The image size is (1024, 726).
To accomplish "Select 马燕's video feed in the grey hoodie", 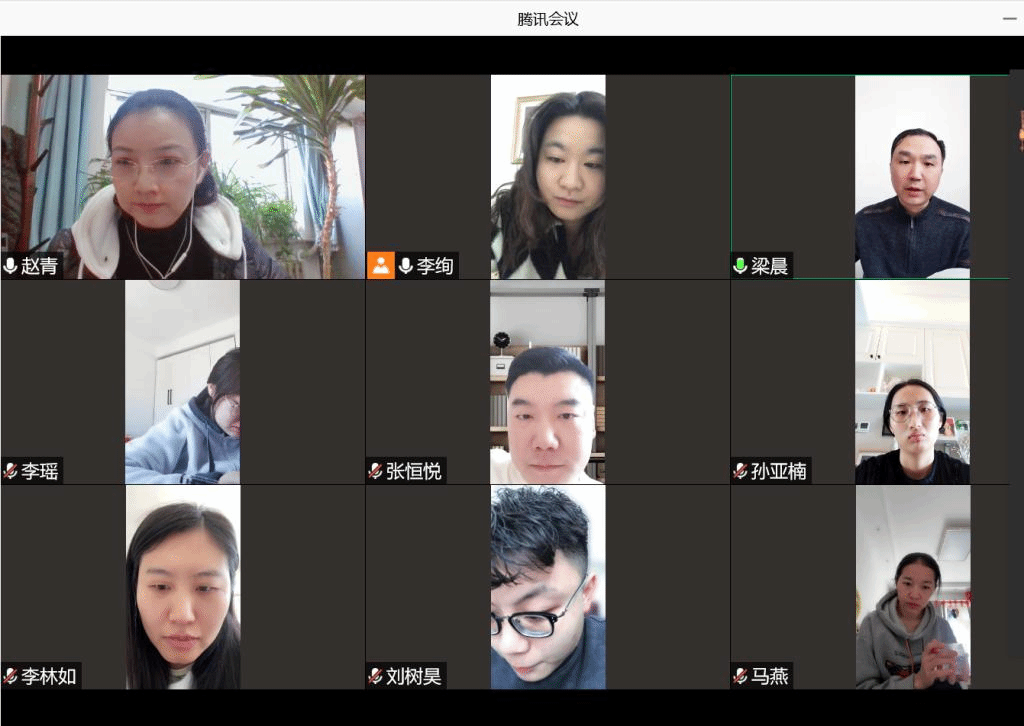I will point(912,587).
